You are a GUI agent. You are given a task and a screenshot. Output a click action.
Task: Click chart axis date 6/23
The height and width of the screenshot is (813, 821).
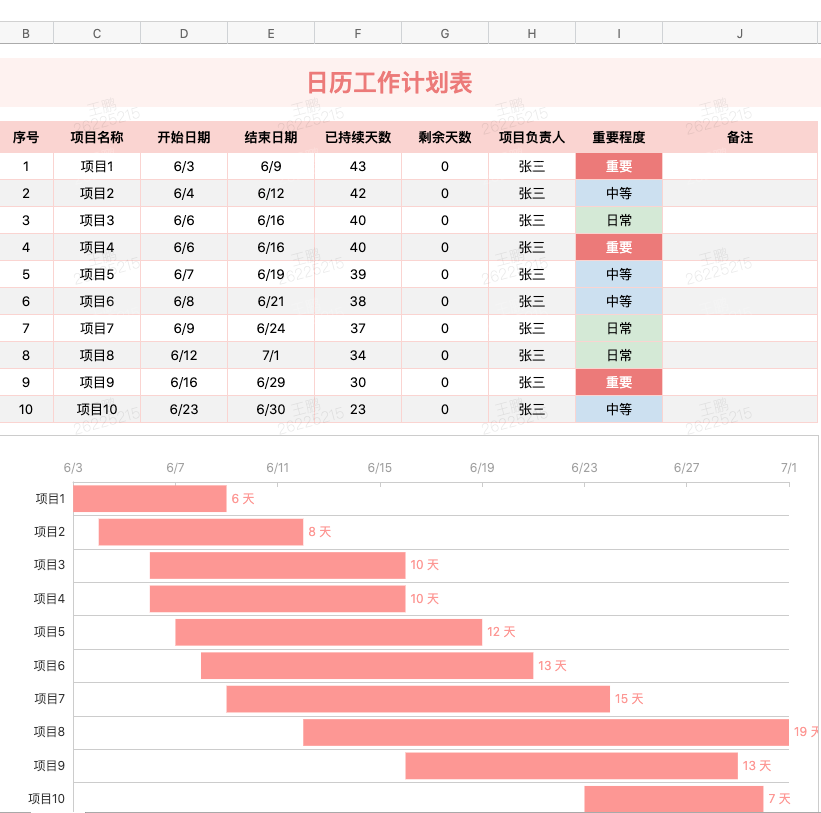click(x=584, y=467)
